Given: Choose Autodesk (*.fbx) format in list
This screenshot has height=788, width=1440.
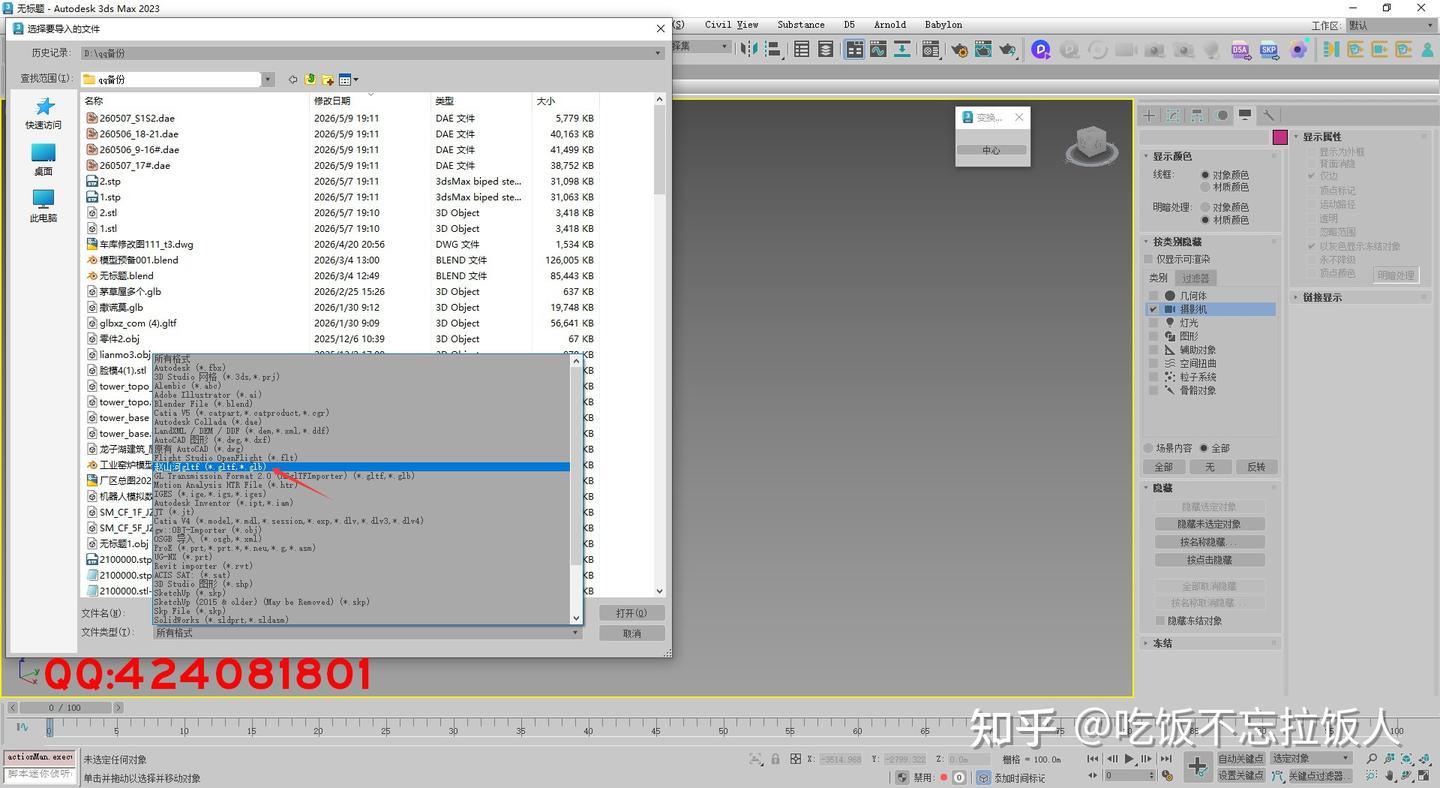Looking at the screenshot, I should [x=361, y=368].
